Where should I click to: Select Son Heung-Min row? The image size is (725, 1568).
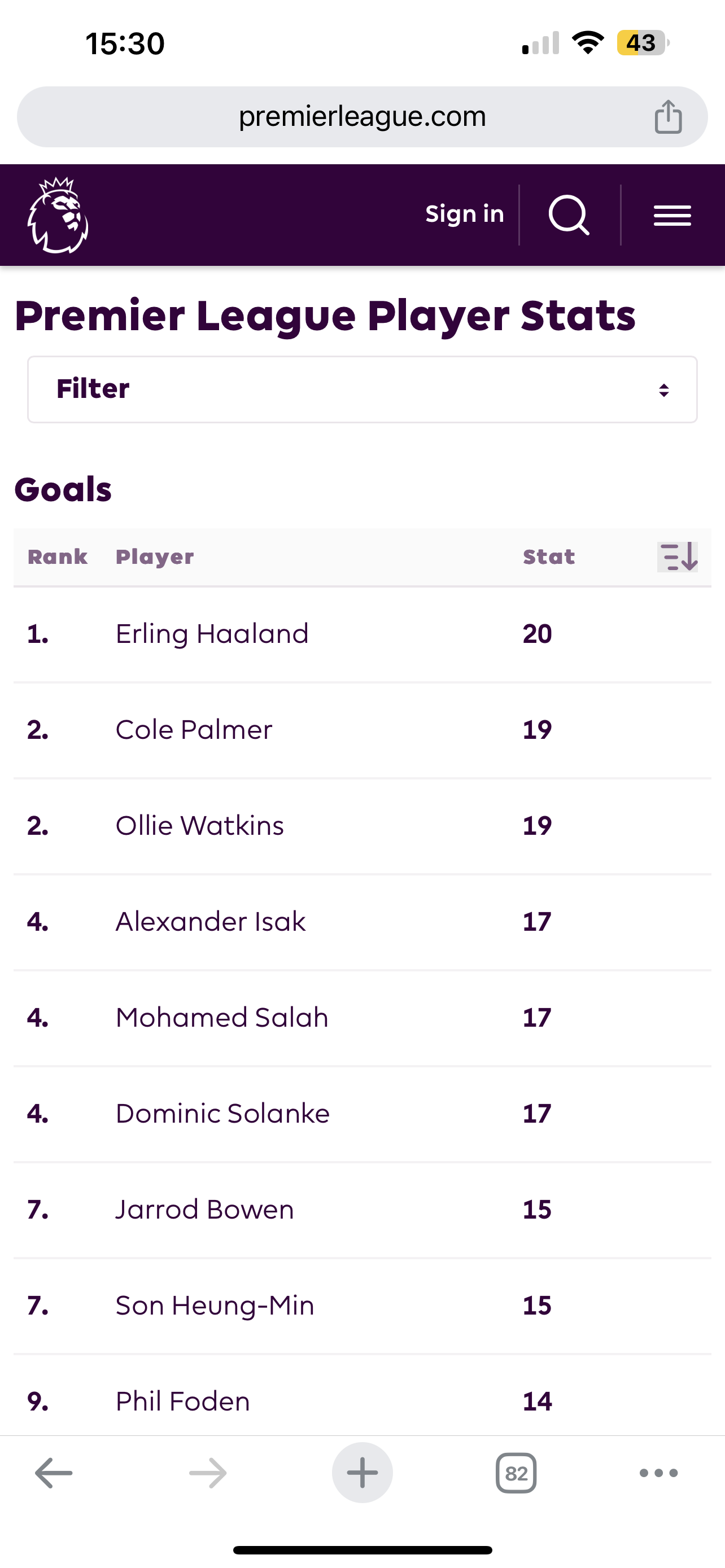362,1306
